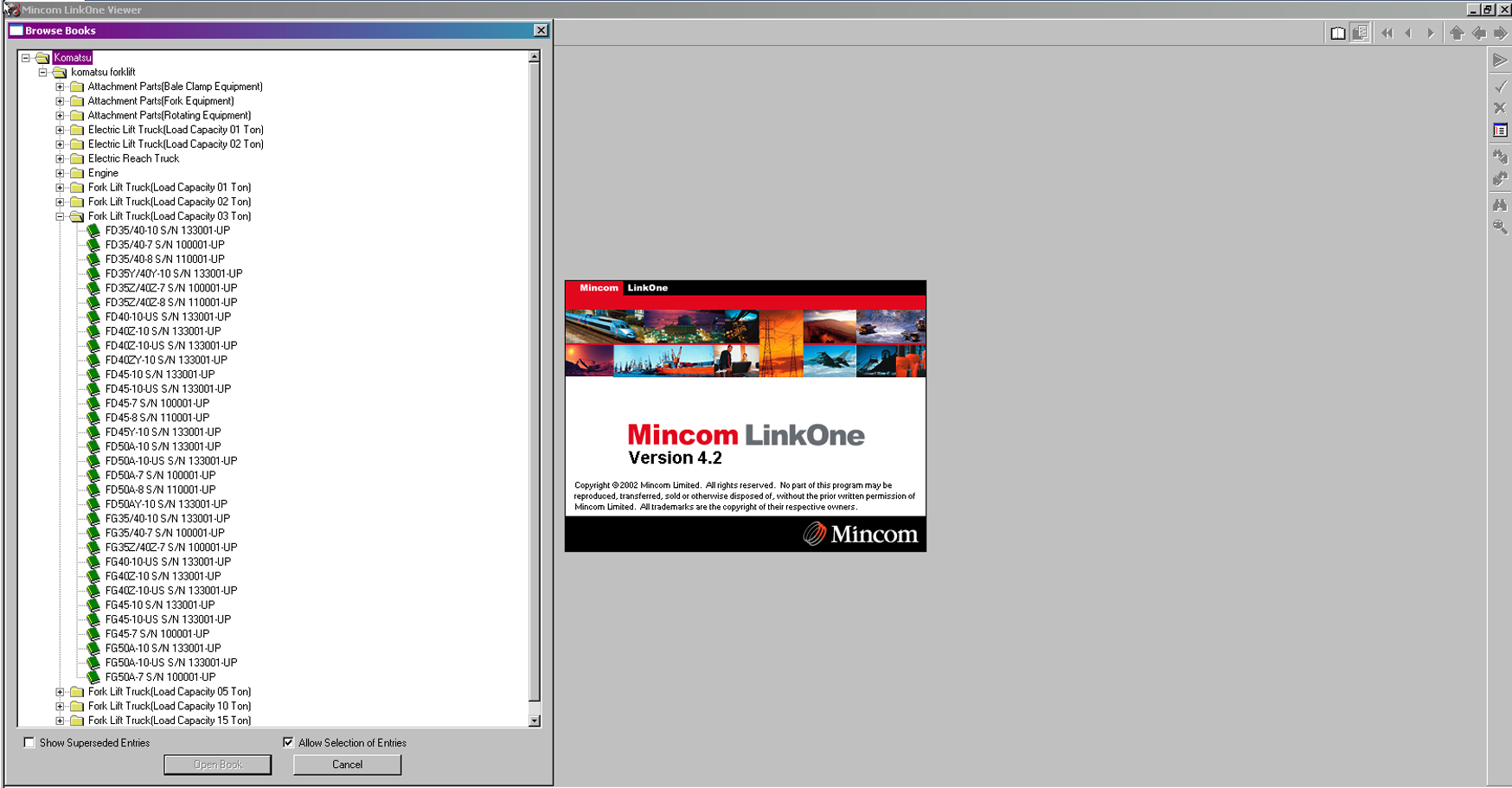Viewport: 1512px width, 788px height.
Task: Uncheck Allow Selection of Entries
Action: 288,742
